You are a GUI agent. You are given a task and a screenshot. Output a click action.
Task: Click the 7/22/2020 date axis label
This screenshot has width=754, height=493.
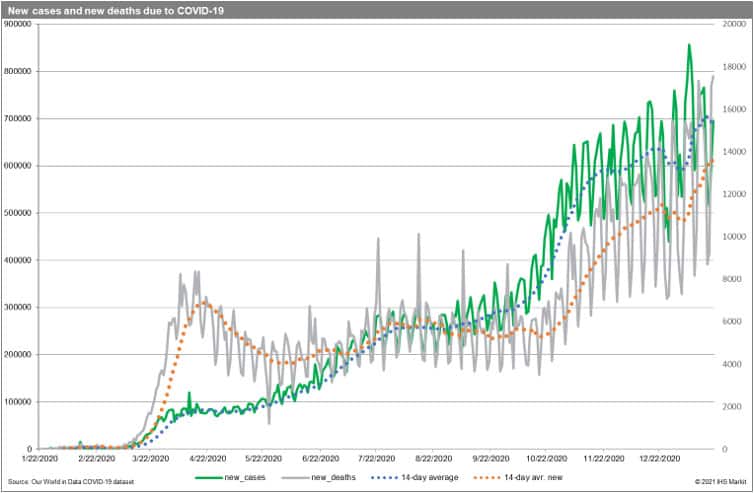point(377,459)
